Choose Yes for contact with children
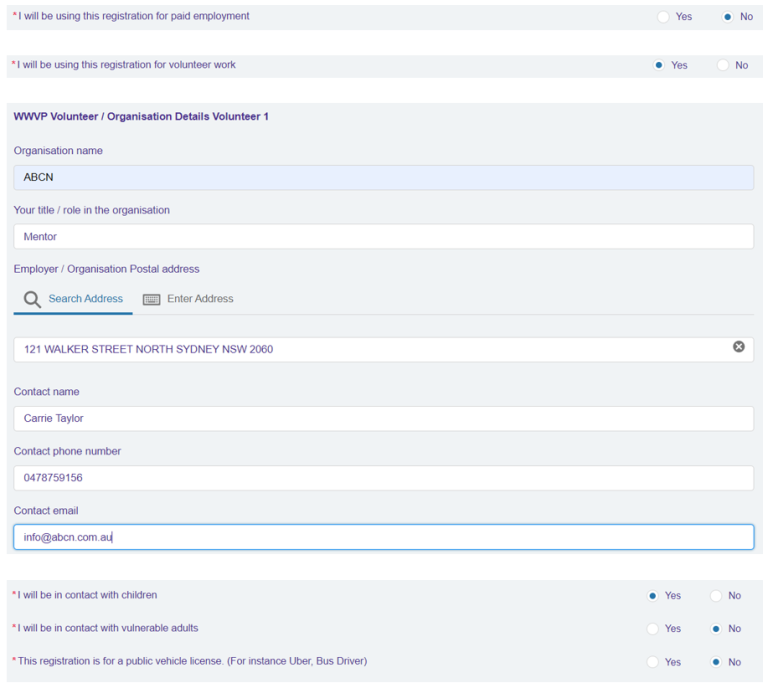Screen dimensions: 768x688 point(653,596)
